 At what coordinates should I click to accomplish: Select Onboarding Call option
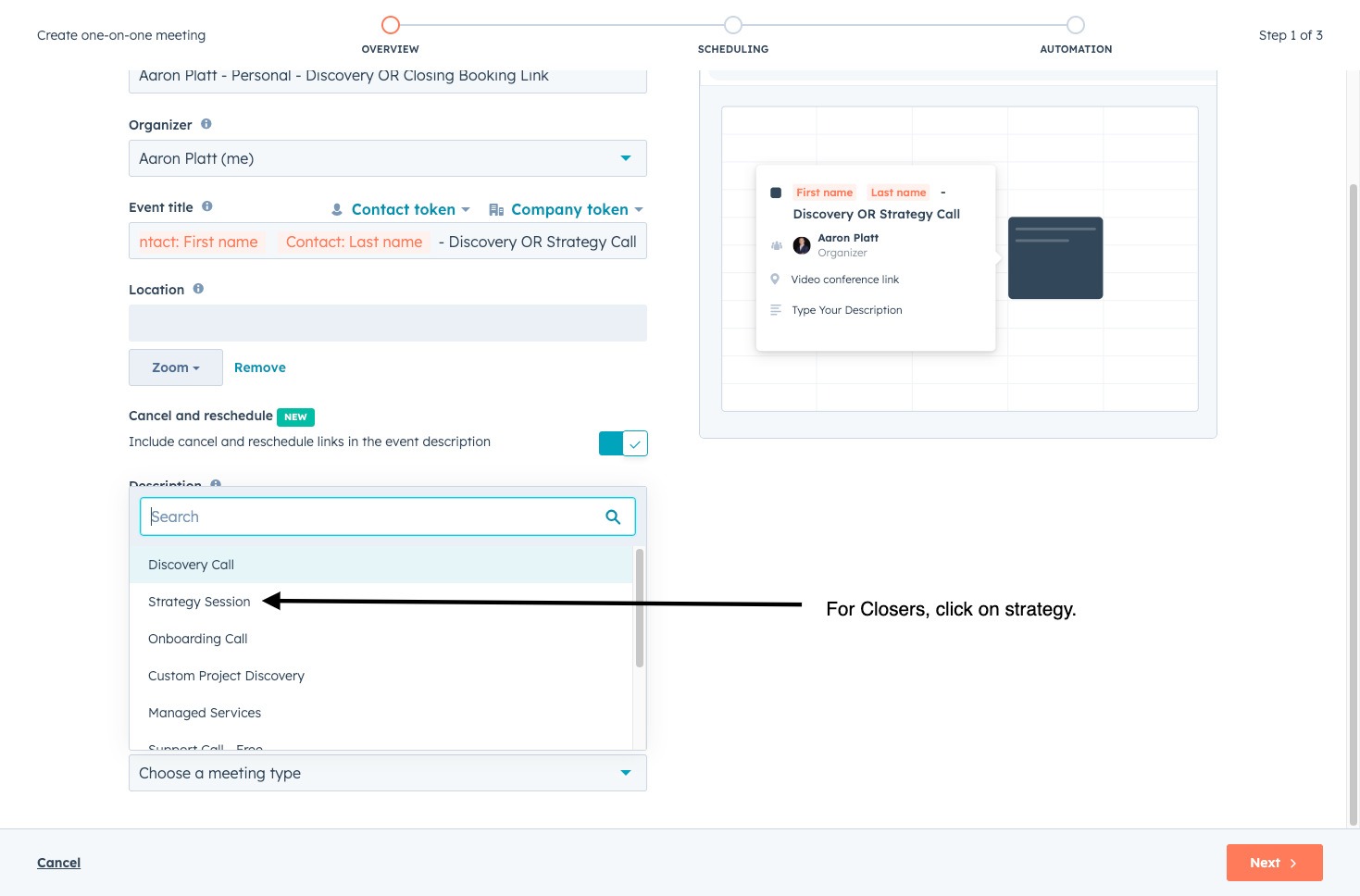tap(381, 639)
